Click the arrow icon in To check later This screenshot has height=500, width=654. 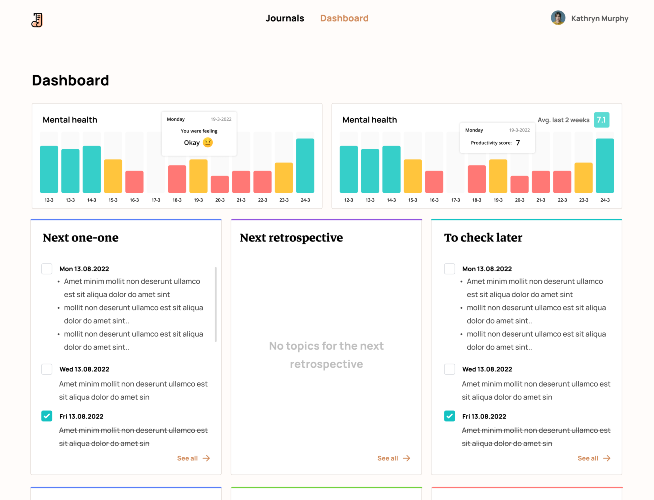(x=606, y=458)
